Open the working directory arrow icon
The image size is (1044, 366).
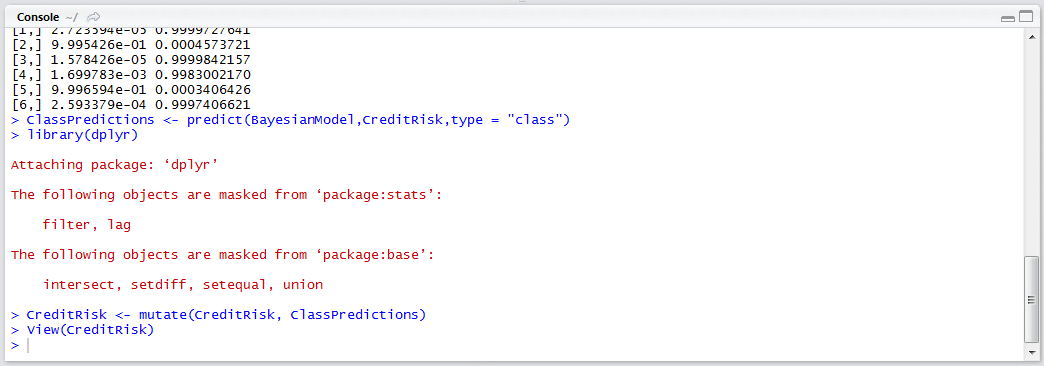[x=94, y=16]
